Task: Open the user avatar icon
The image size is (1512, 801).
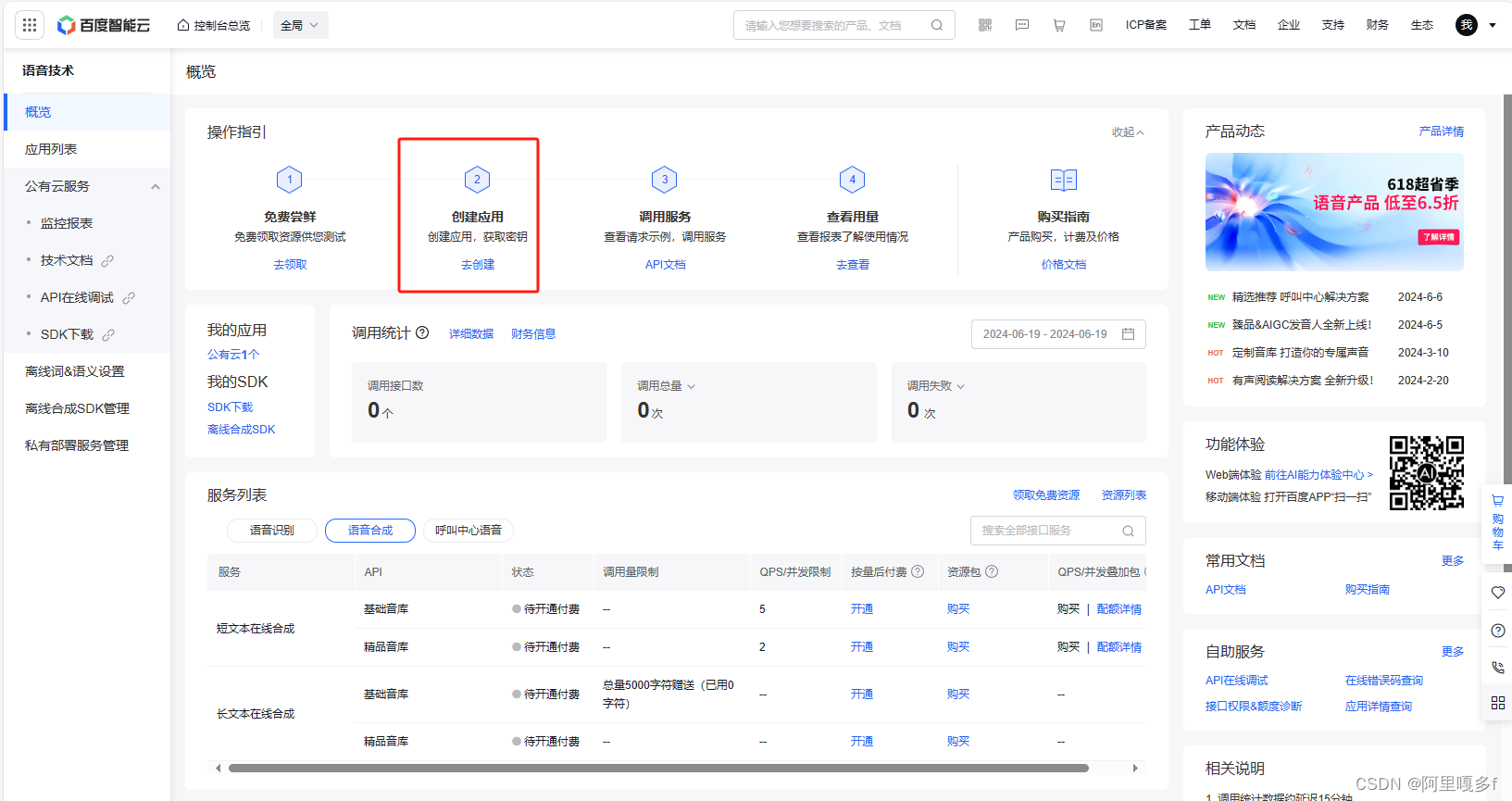Action: tap(1467, 25)
